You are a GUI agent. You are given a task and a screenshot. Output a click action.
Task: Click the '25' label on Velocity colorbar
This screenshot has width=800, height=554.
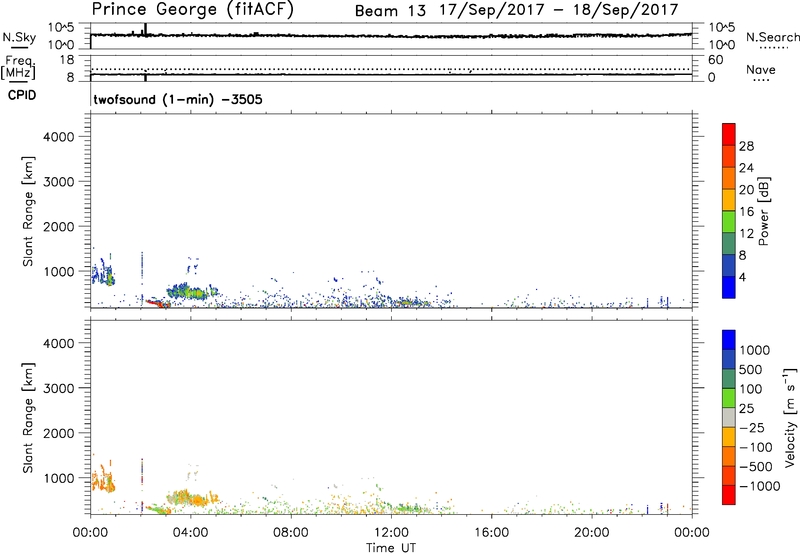pos(747,409)
